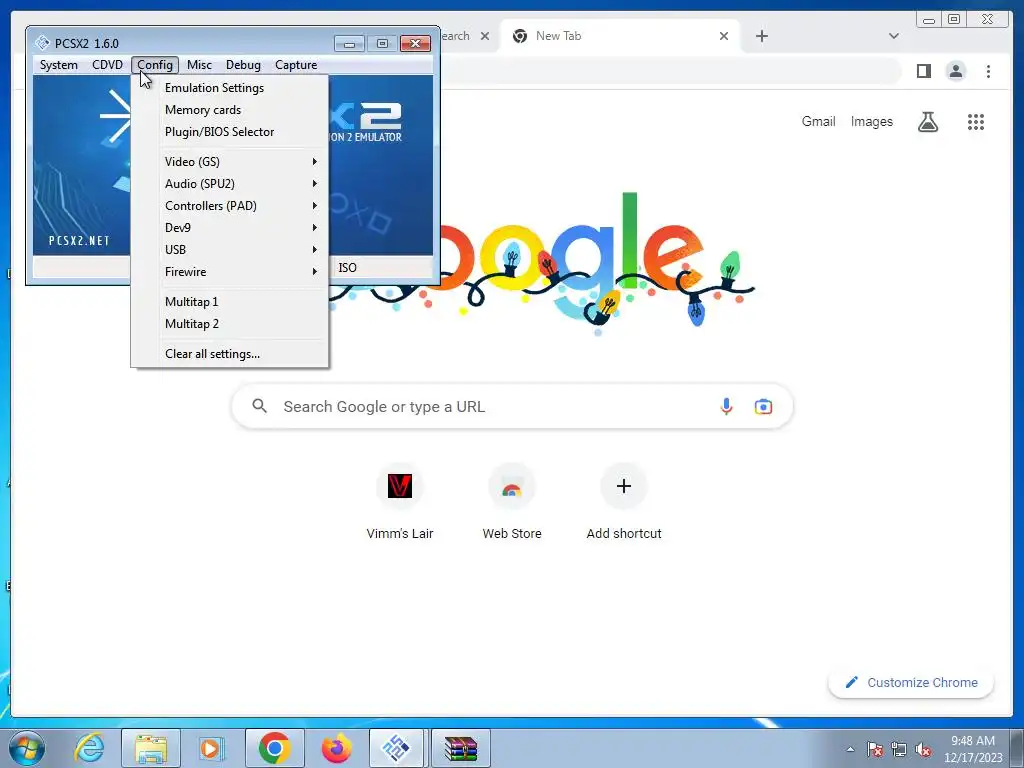
Task: Open Windows Media Player from taskbar
Action: (212, 748)
